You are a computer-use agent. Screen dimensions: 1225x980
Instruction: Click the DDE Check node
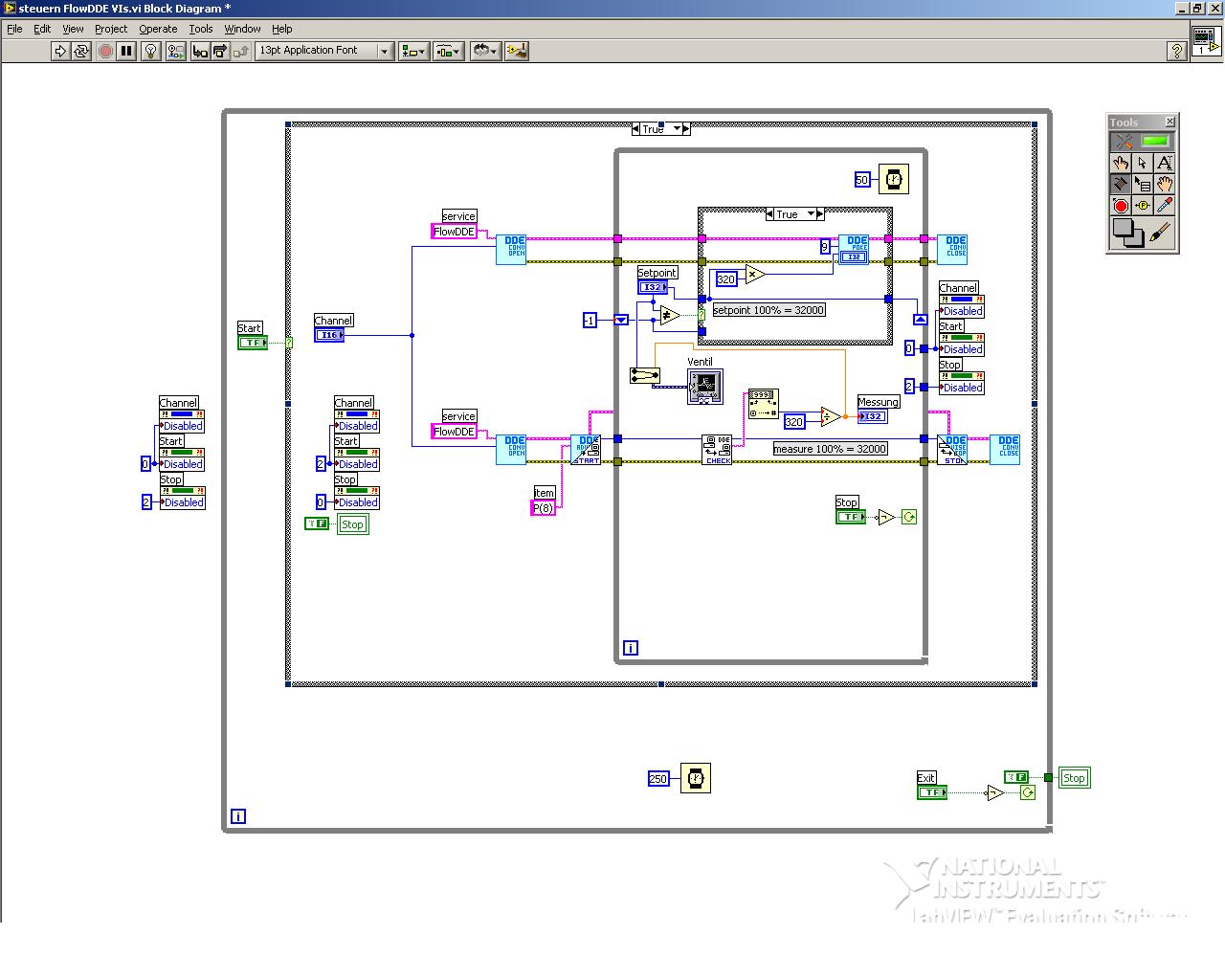tap(717, 450)
